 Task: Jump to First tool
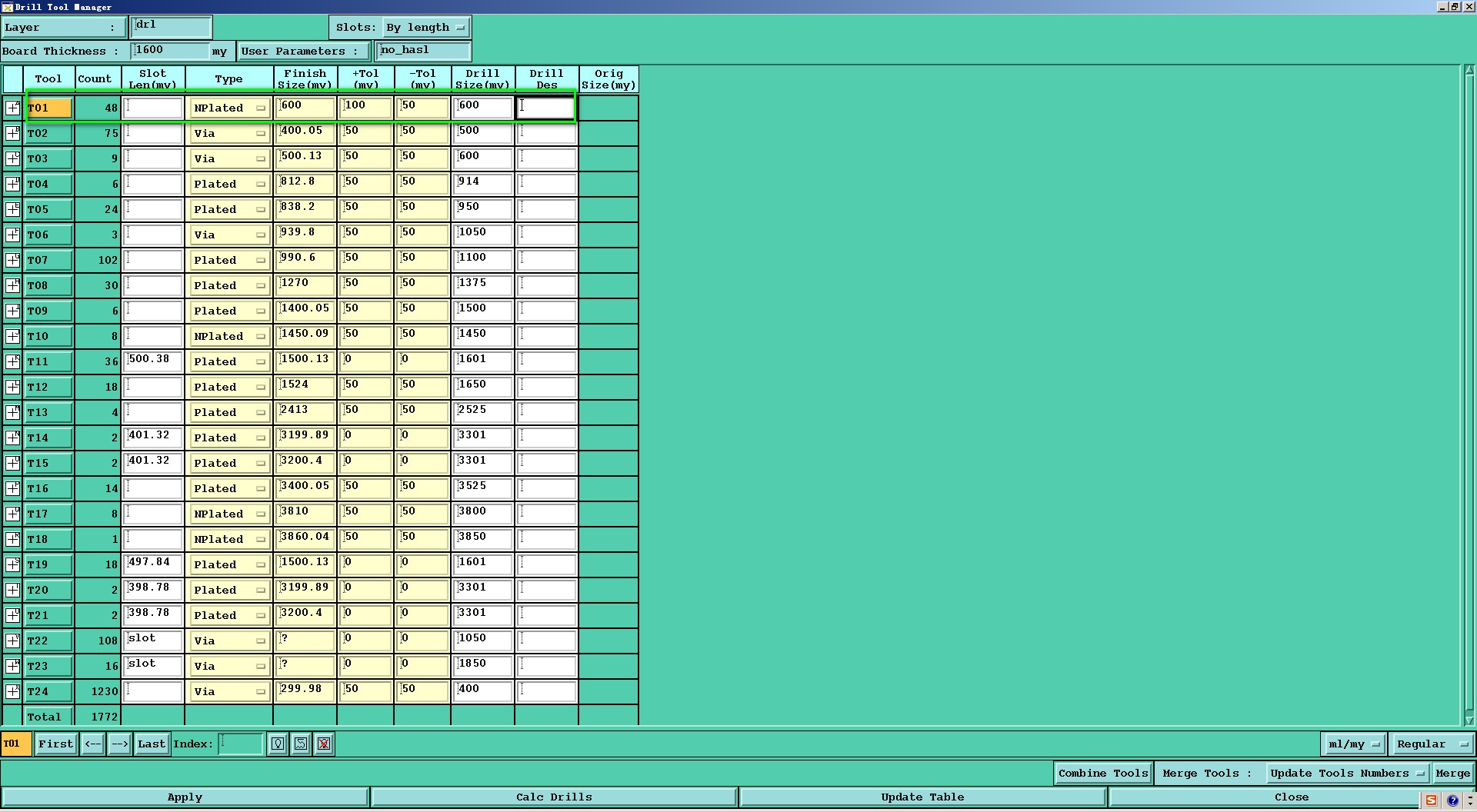[56, 744]
